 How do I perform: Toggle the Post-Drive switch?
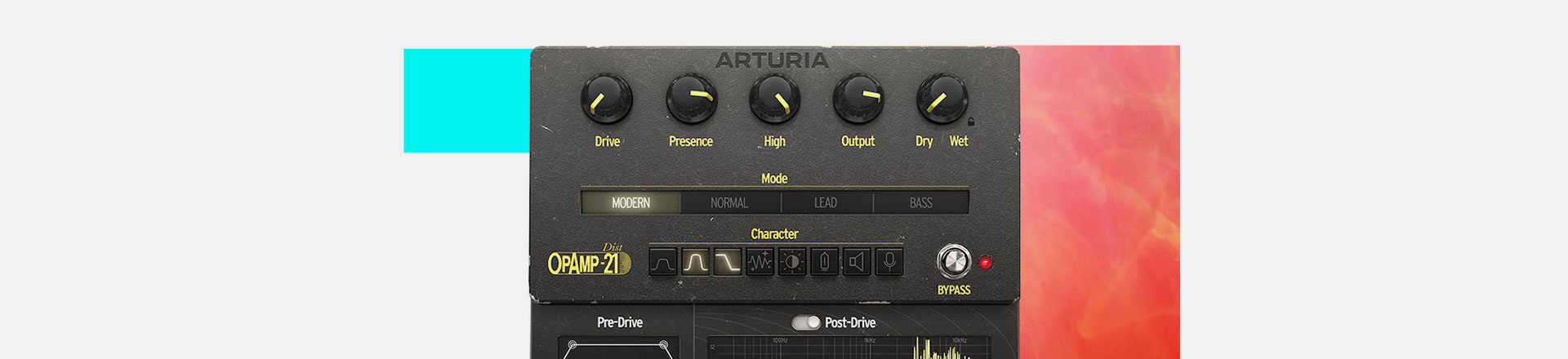click(x=805, y=322)
